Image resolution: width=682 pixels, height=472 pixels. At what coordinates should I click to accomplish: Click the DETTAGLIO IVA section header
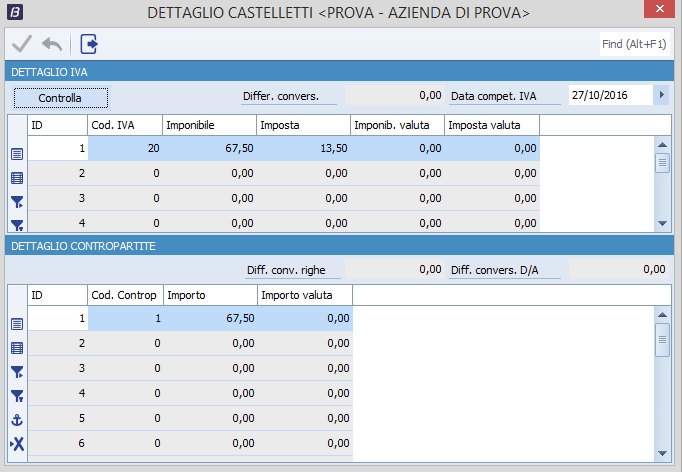point(339,72)
